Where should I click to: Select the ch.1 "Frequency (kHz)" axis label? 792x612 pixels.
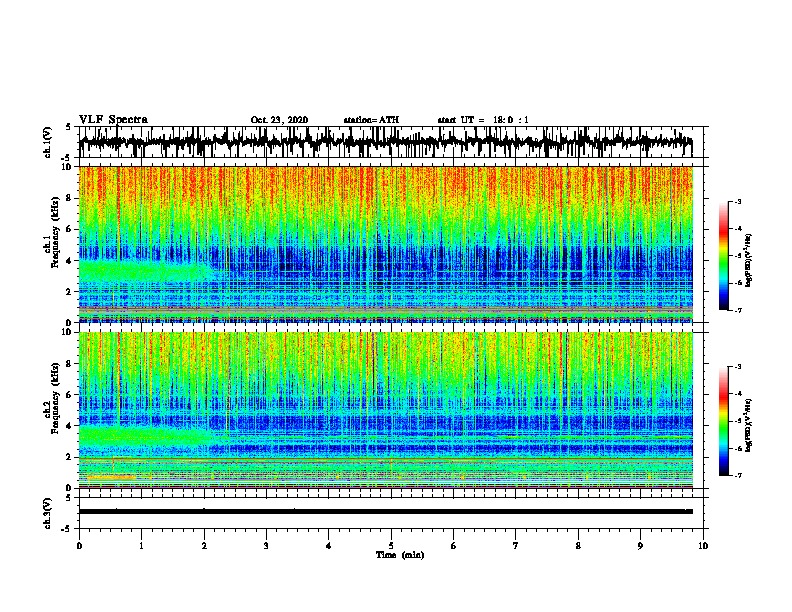(55, 232)
